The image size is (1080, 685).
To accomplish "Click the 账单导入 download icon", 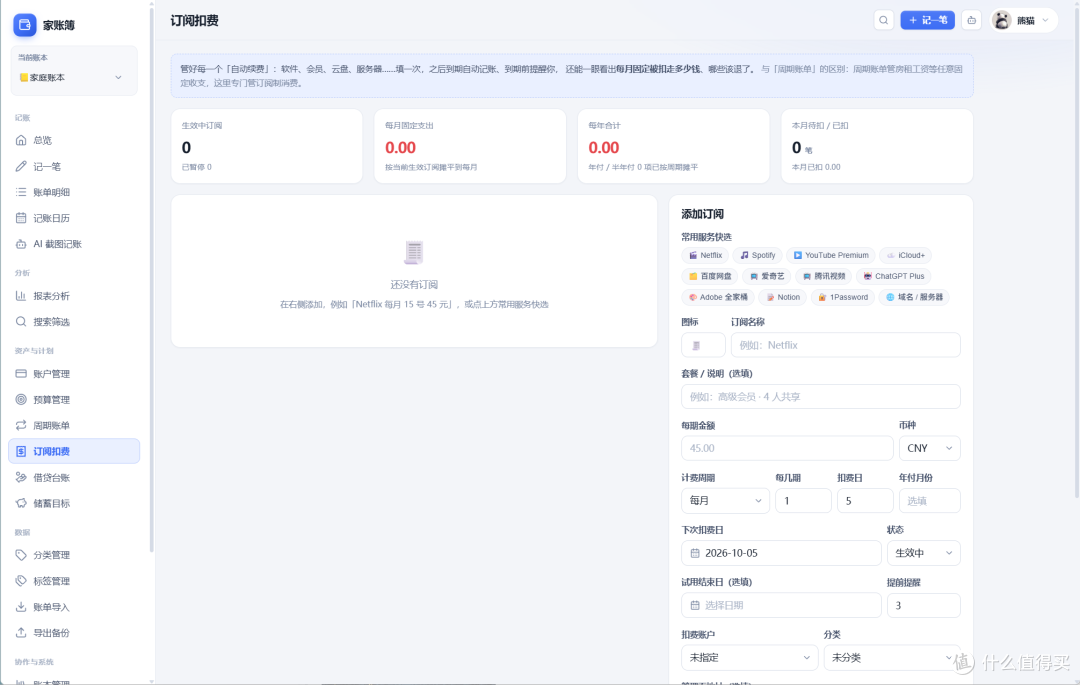I will [21, 607].
